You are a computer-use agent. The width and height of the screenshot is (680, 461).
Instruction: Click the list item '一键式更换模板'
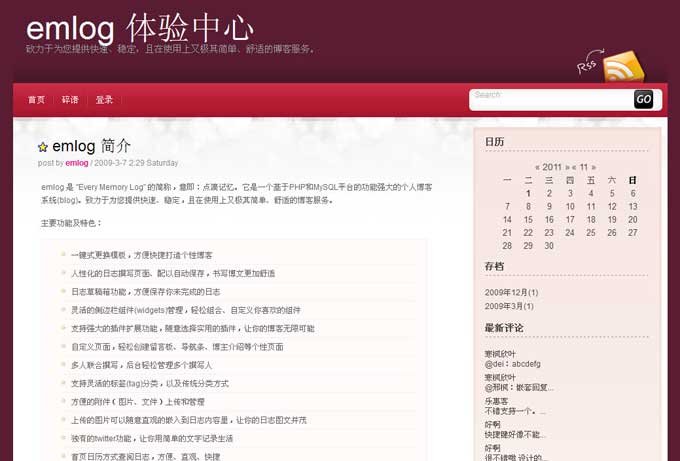(x=142, y=255)
